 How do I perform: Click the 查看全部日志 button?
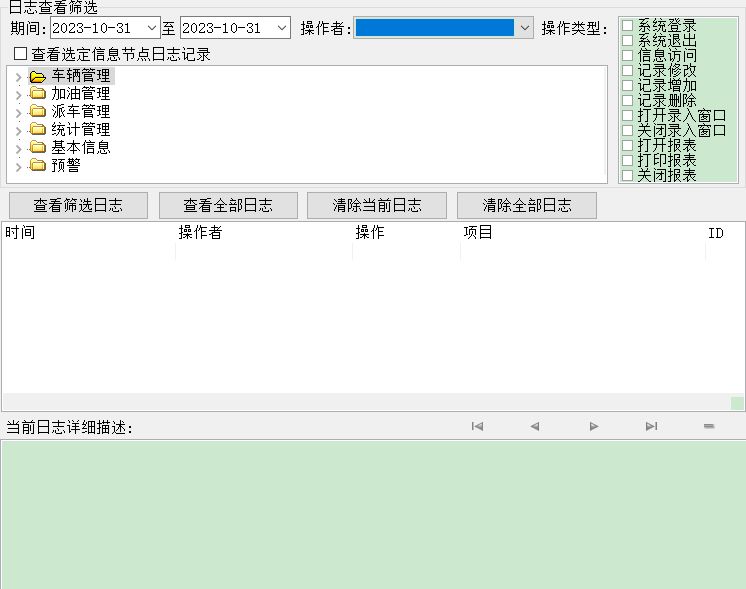228,206
